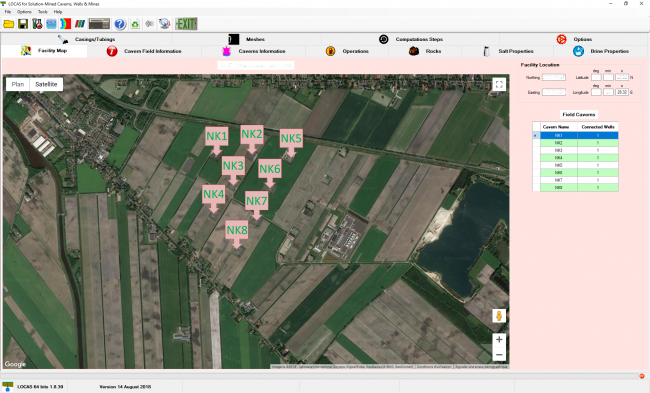Screen dimensions: 650x393
Task: Click the Google logo on the map
Action: (15, 364)
